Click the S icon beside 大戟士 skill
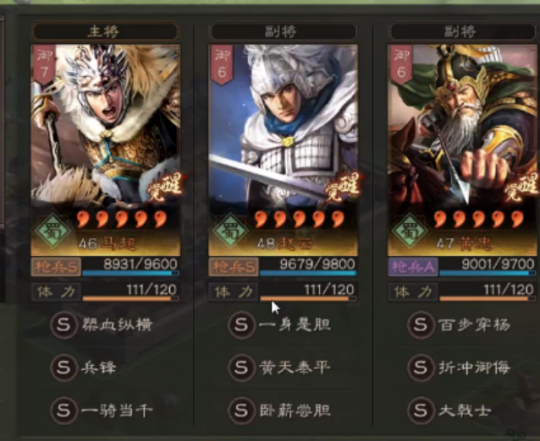 tap(420, 410)
